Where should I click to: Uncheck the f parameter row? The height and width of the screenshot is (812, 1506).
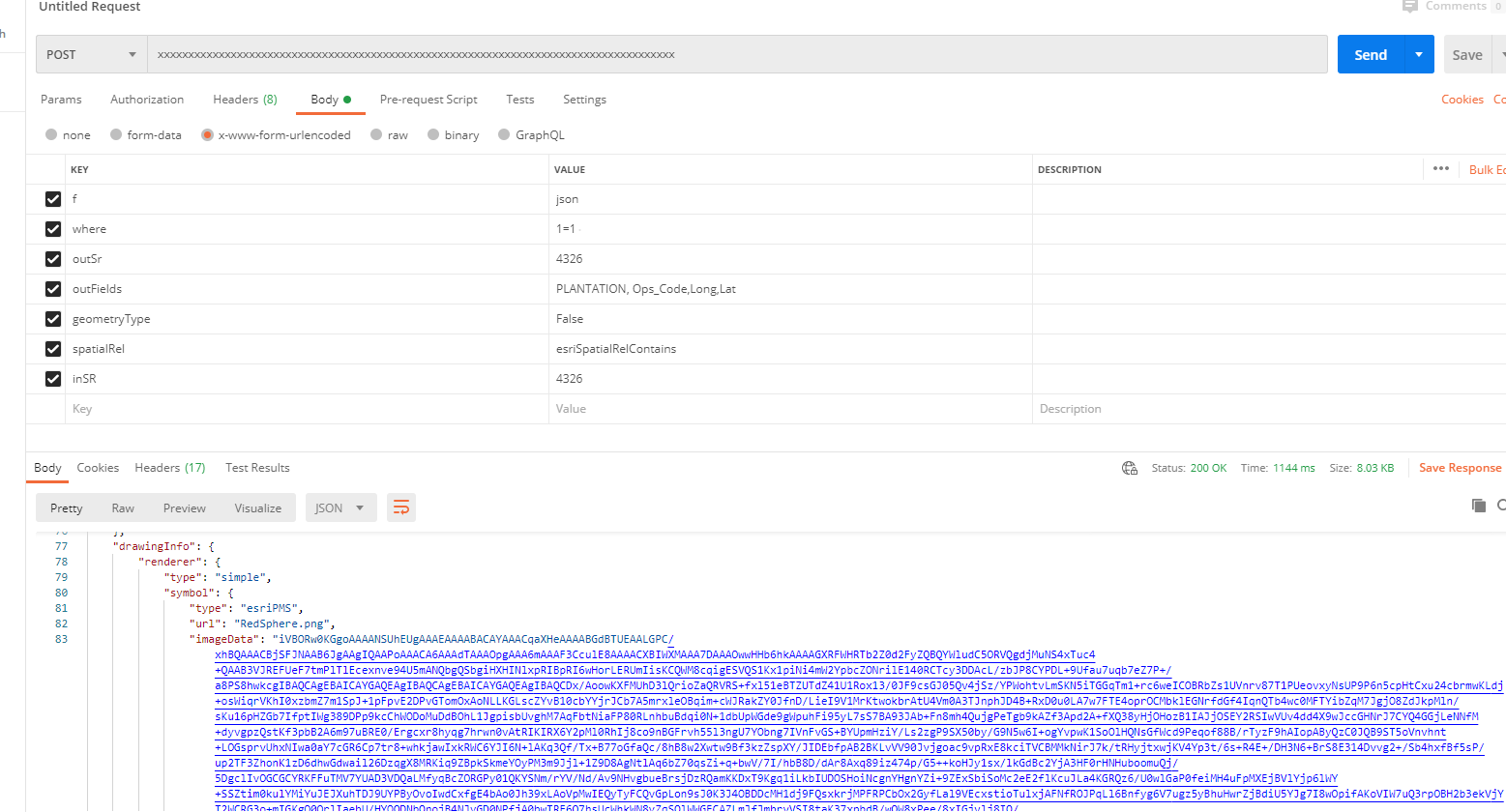tap(52, 198)
